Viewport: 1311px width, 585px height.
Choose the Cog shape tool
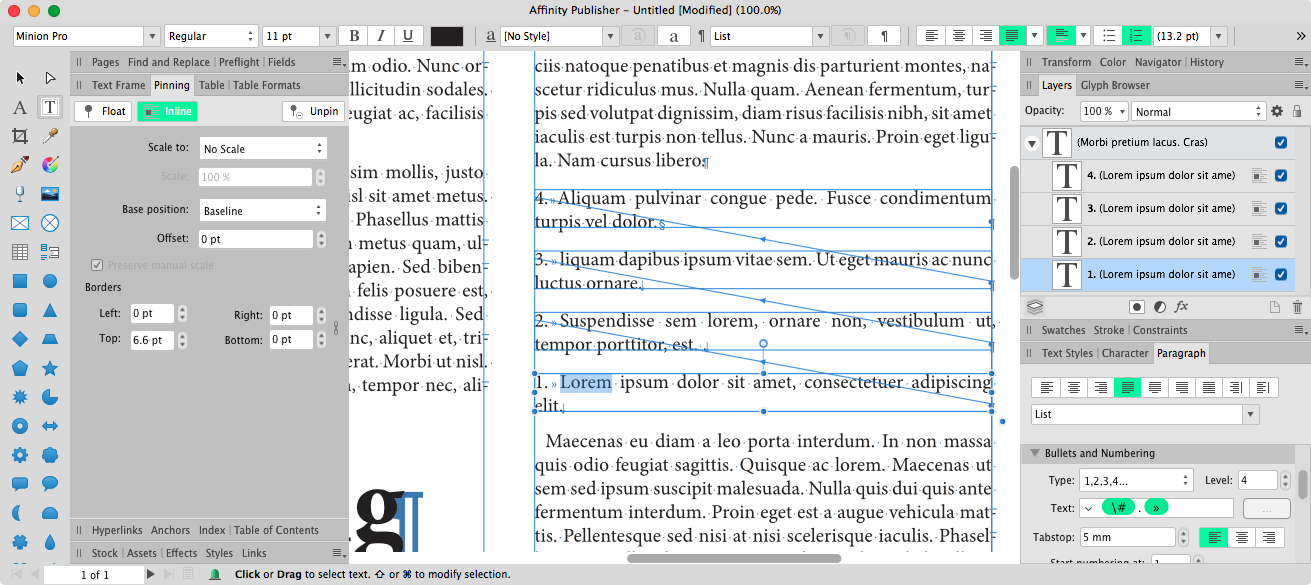[x=19, y=455]
